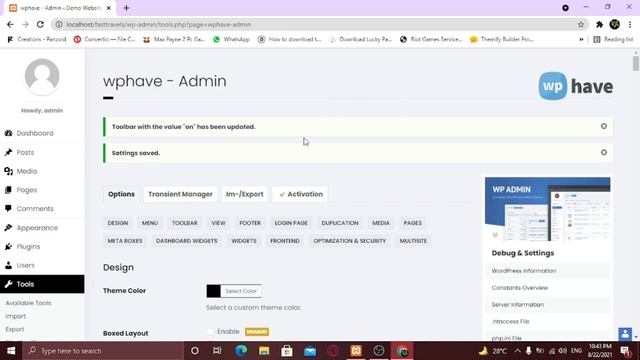Reload the current page

tap(40, 24)
